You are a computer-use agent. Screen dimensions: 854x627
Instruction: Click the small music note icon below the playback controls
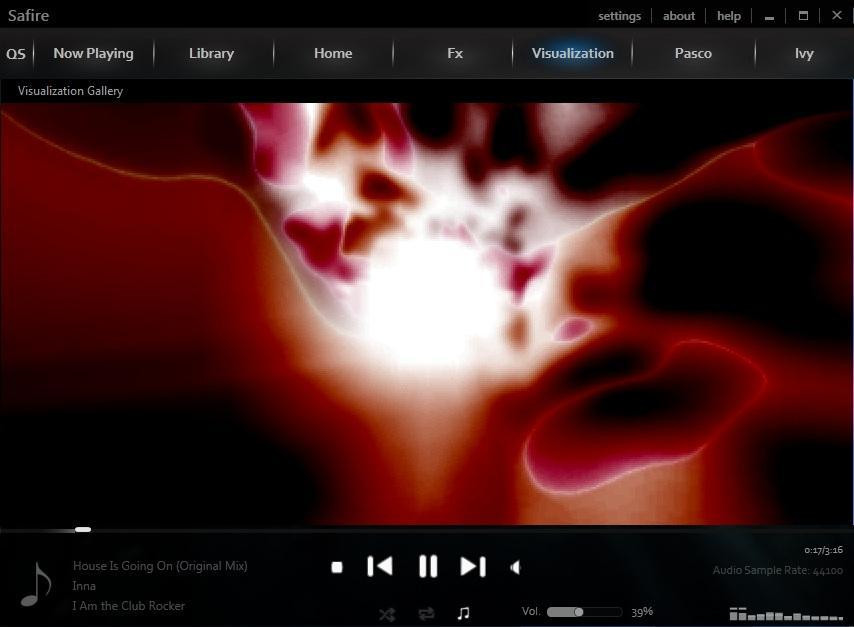(463, 613)
